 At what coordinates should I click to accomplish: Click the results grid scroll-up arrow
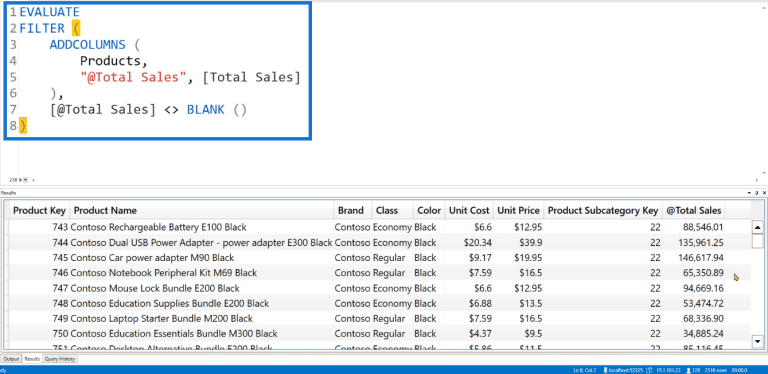click(757, 228)
